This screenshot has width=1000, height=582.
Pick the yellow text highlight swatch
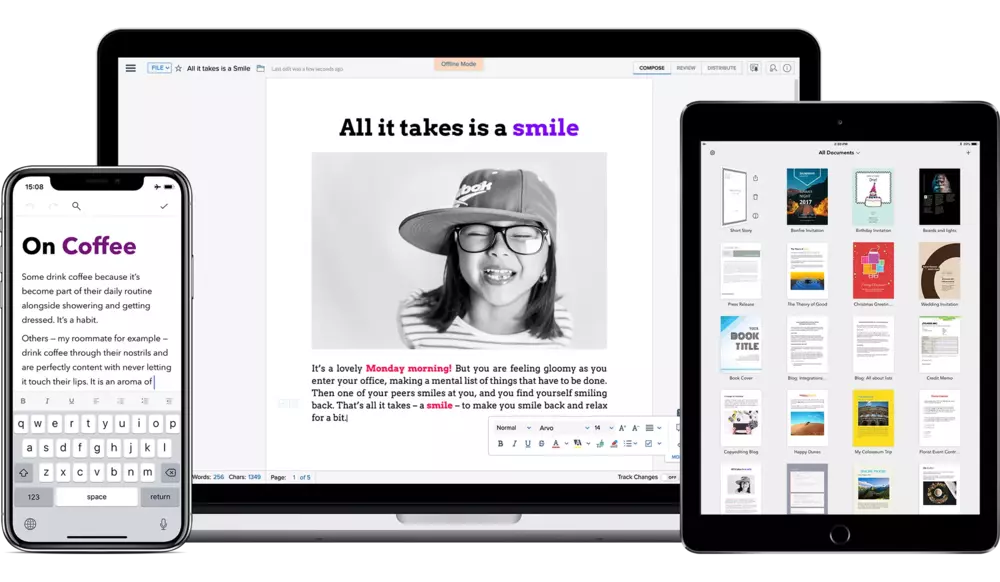click(577, 444)
